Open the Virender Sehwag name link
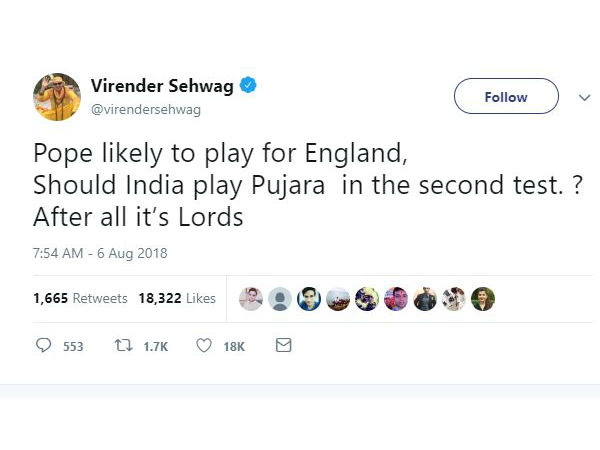The width and height of the screenshot is (600, 450). (162, 86)
